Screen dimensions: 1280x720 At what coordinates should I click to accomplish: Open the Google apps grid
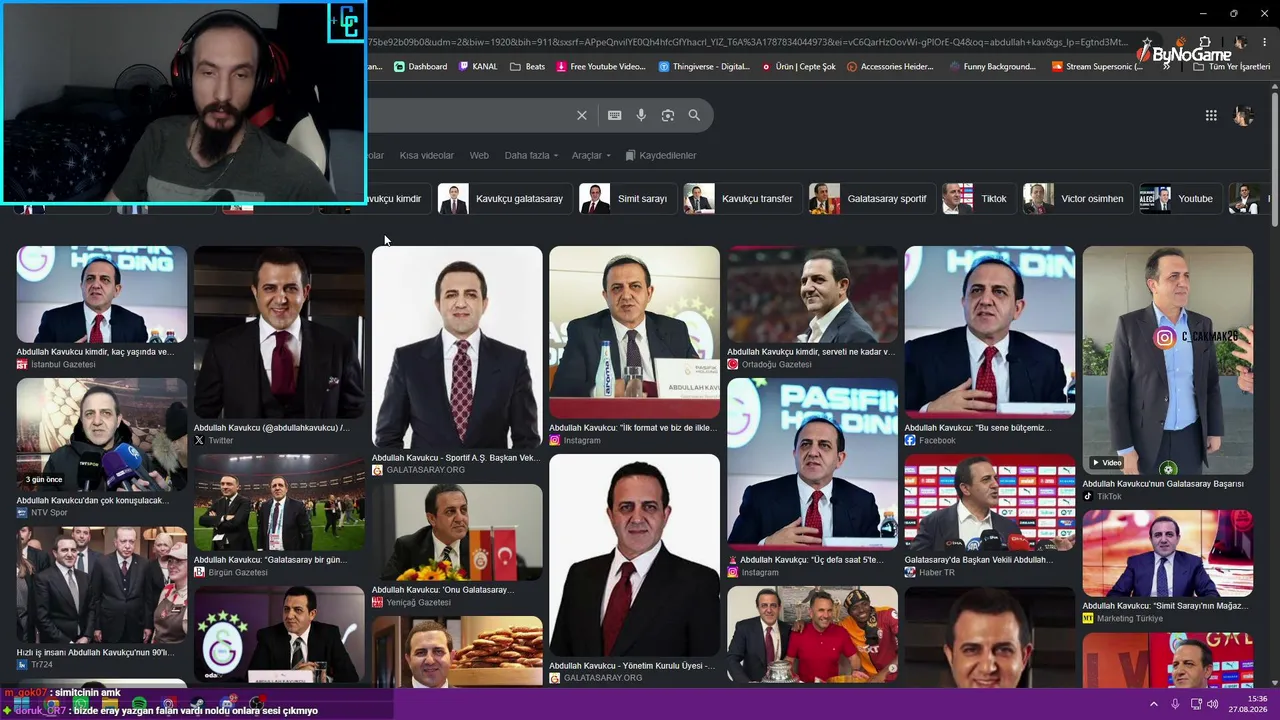(1211, 115)
